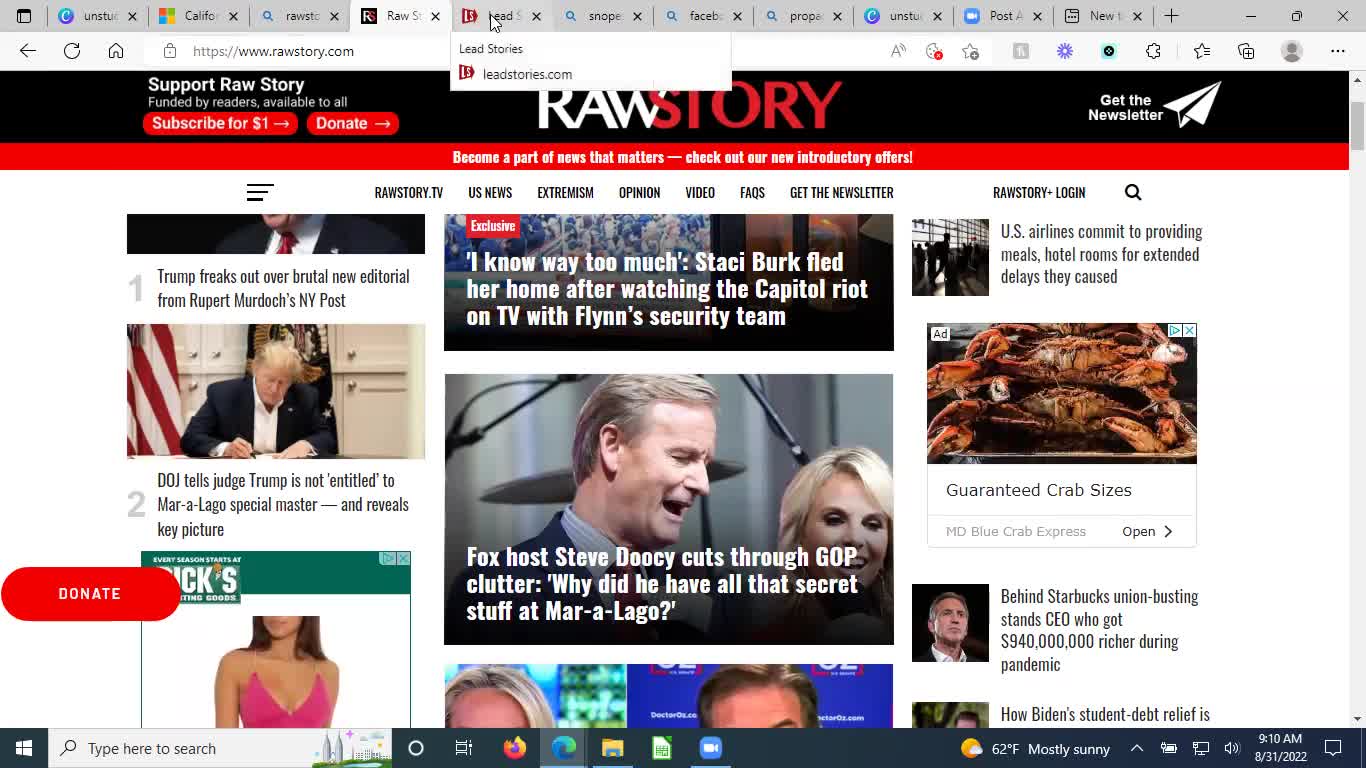Switch to the California tab

coord(199,16)
